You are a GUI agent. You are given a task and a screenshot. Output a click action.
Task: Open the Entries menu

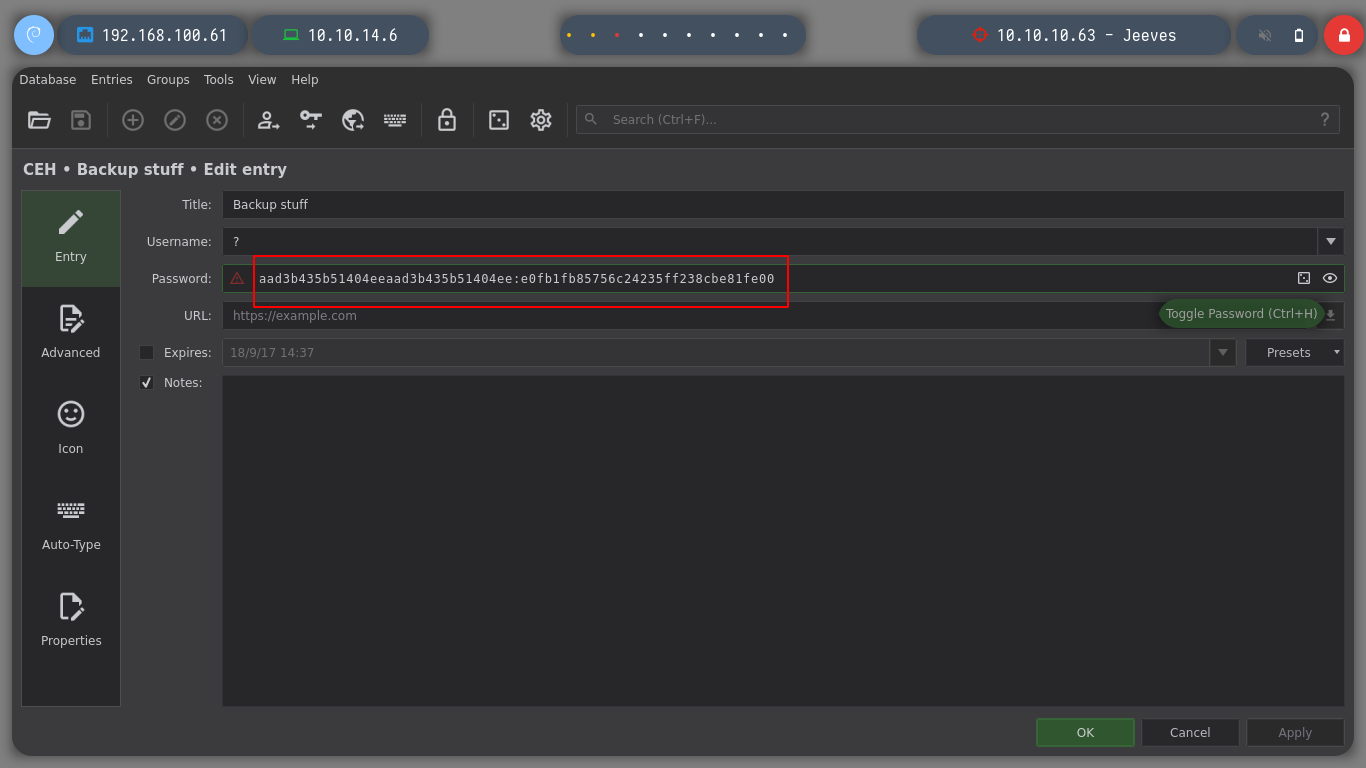112,80
